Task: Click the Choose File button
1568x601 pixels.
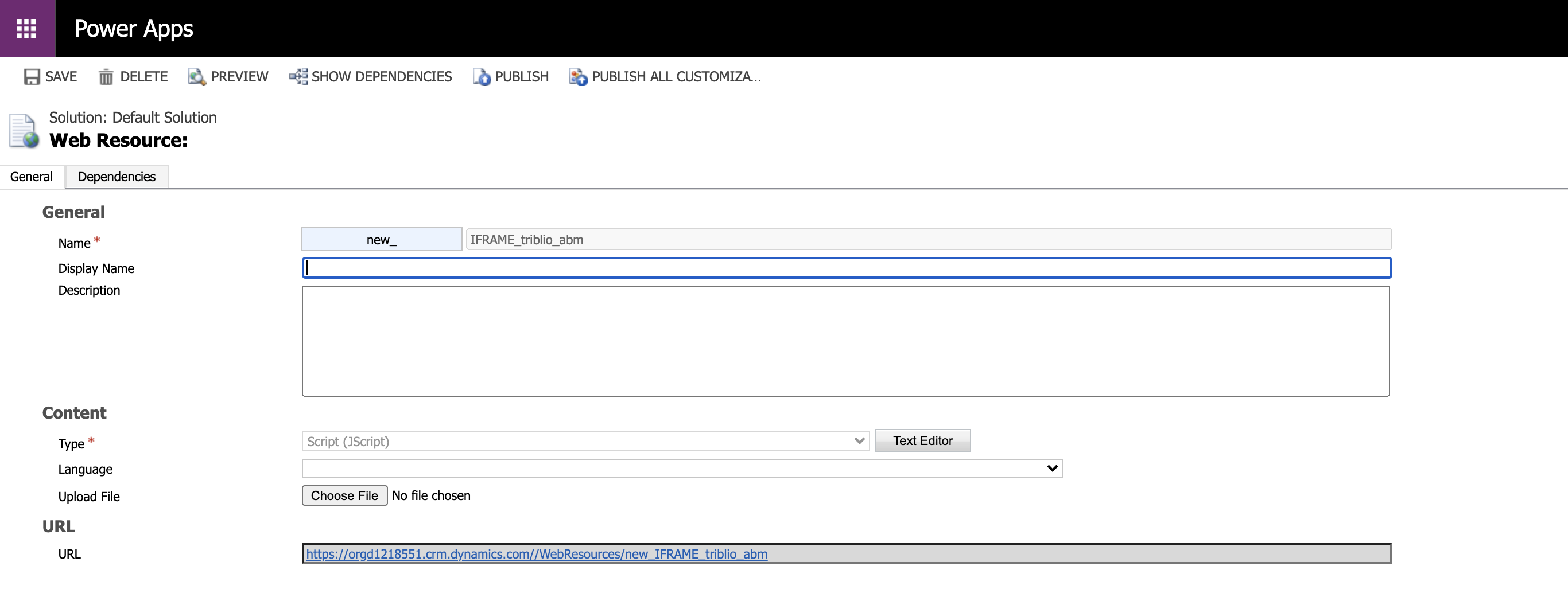Action: [x=344, y=495]
